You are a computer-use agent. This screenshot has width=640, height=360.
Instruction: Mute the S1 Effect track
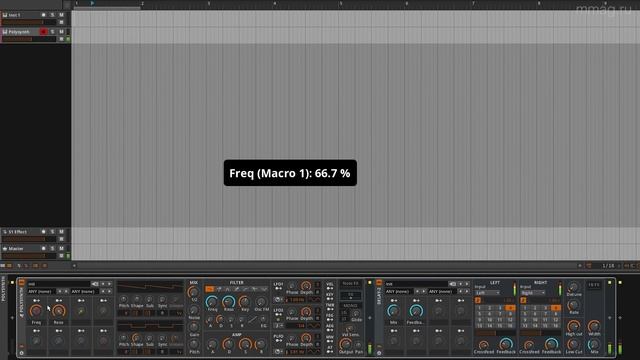click(x=62, y=231)
